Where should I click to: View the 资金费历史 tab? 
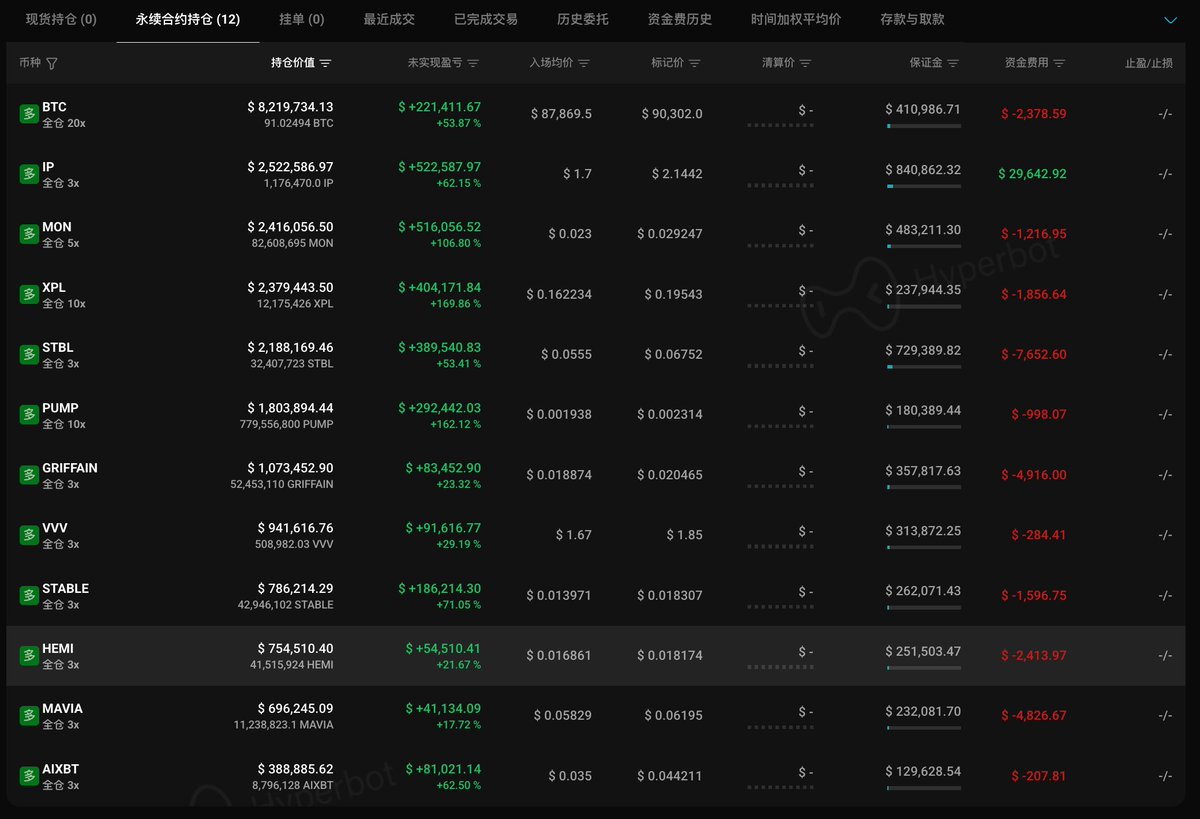pyautogui.click(x=680, y=19)
